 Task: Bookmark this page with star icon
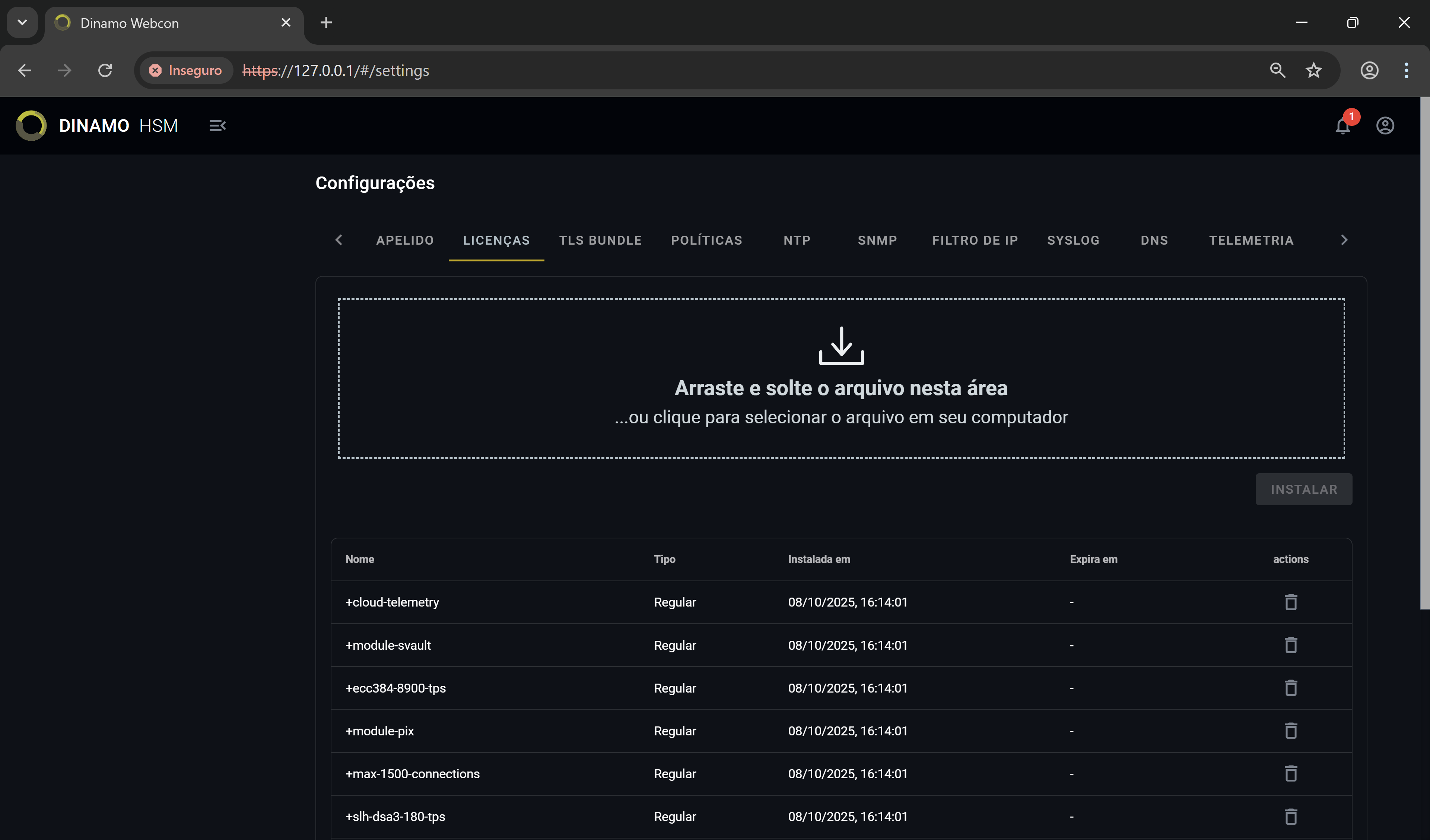pos(1313,70)
